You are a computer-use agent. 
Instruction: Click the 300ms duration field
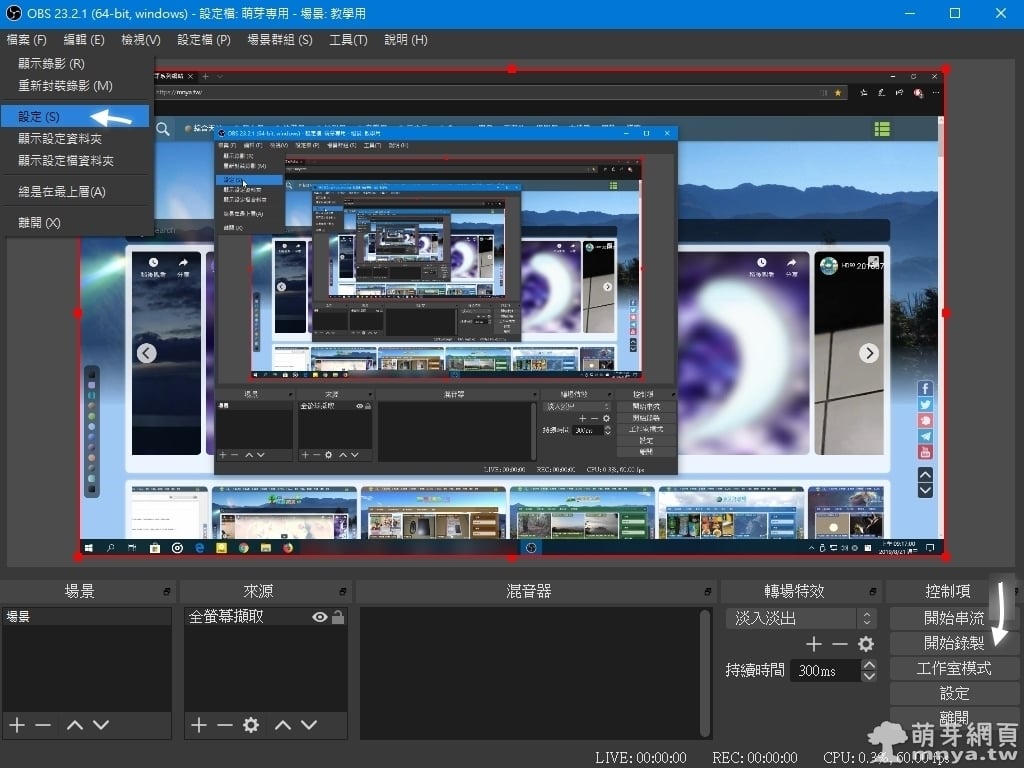(x=825, y=671)
